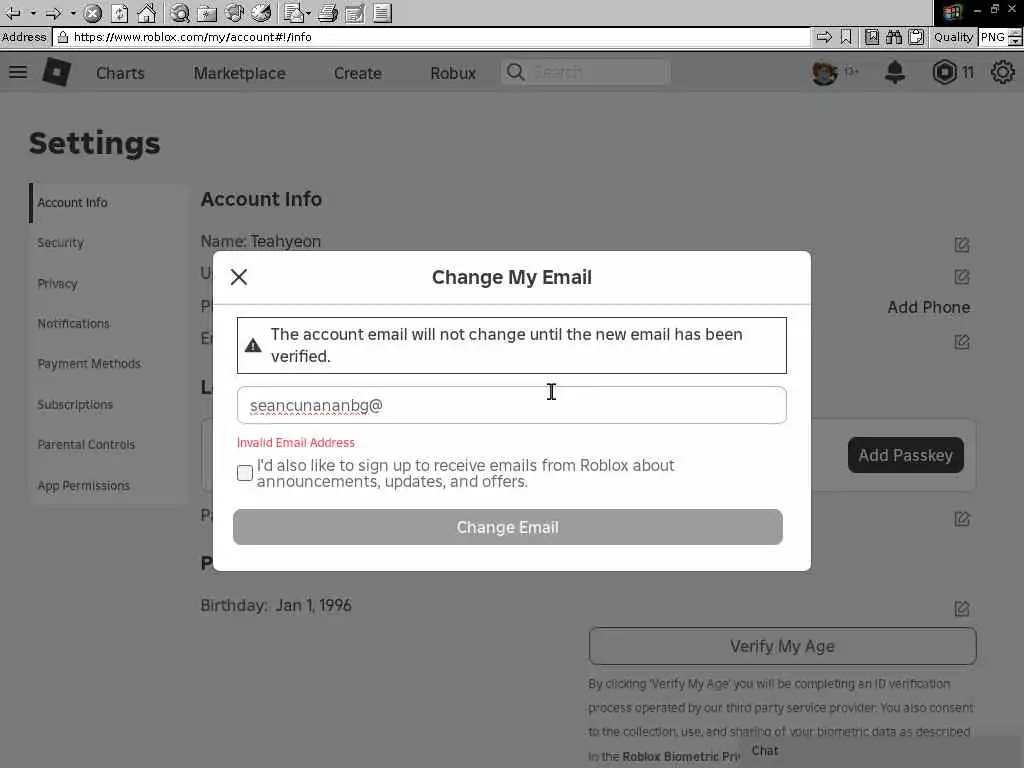Image resolution: width=1024 pixels, height=768 pixels.
Task: Select the Subscriptions tab
Action: [x=108, y=405]
